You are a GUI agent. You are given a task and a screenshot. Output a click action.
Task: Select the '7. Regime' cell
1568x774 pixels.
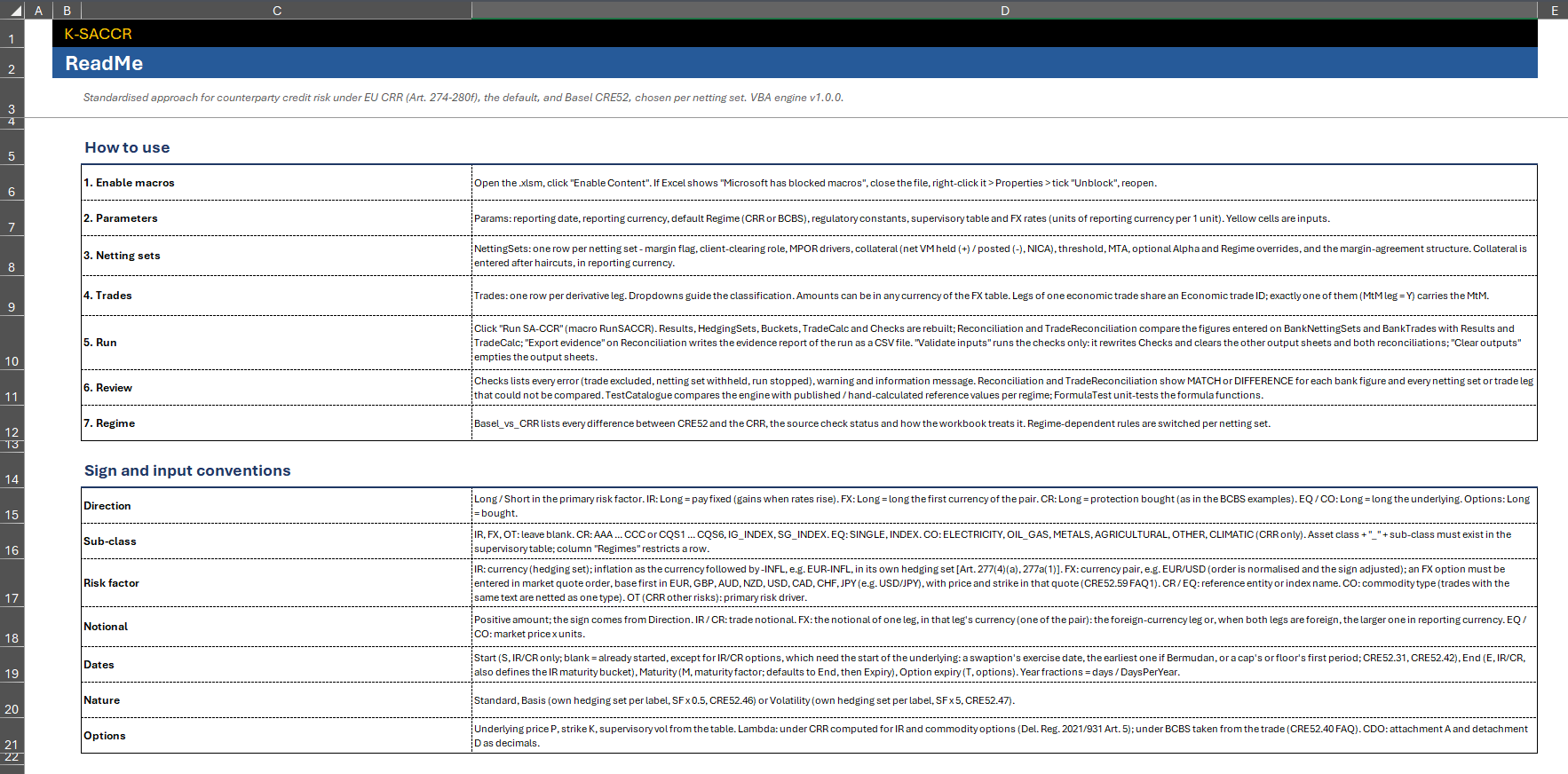pyautogui.click(x=277, y=423)
